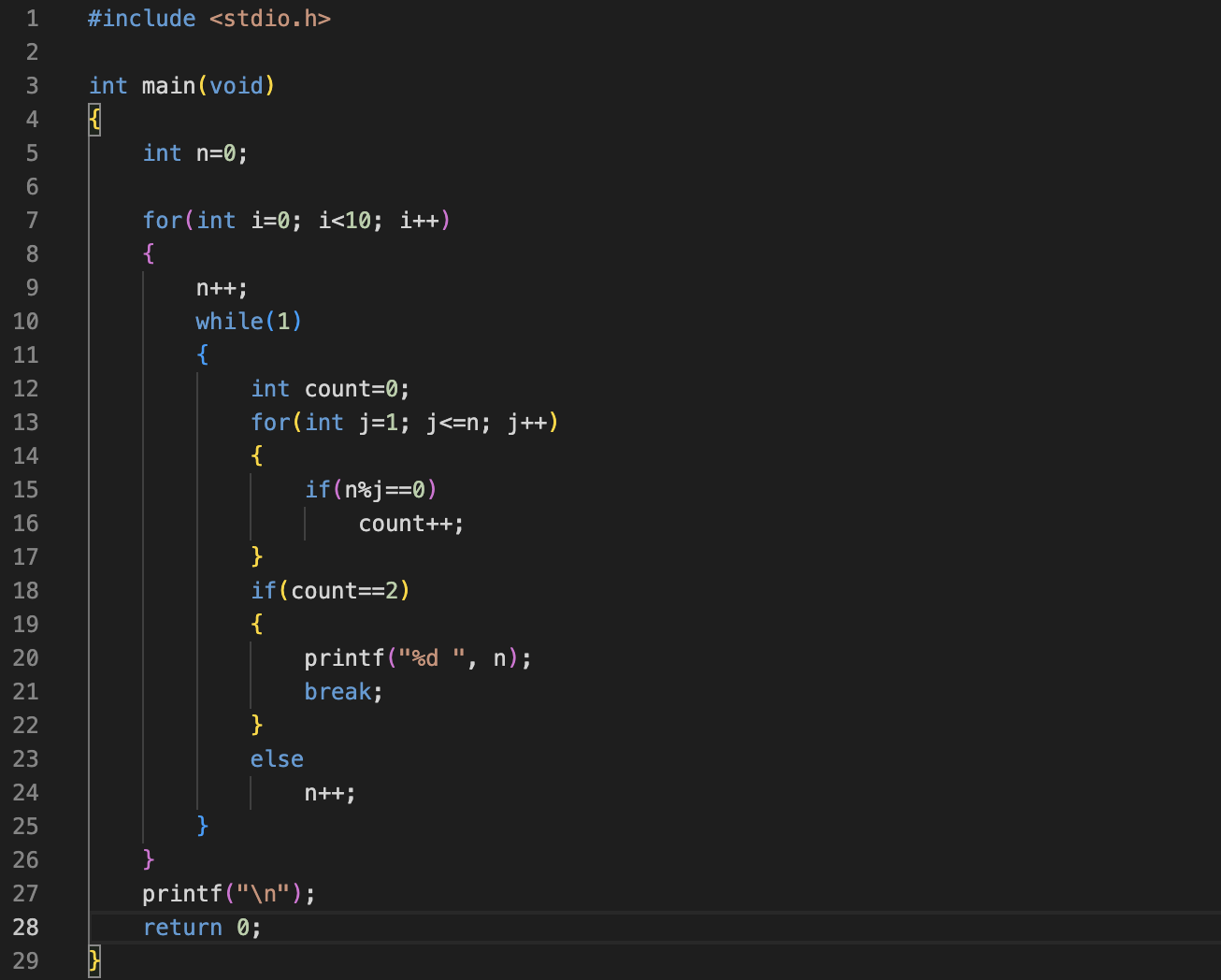Click the '"%d "' format string
Screen dimensions: 1221x980
pyautogui.click(x=432, y=658)
